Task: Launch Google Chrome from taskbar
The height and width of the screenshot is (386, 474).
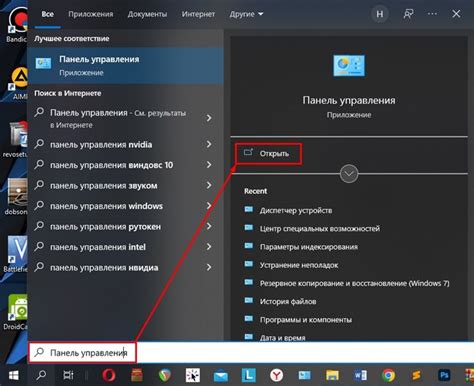Action: pyautogui.click(x=388, y=375)
